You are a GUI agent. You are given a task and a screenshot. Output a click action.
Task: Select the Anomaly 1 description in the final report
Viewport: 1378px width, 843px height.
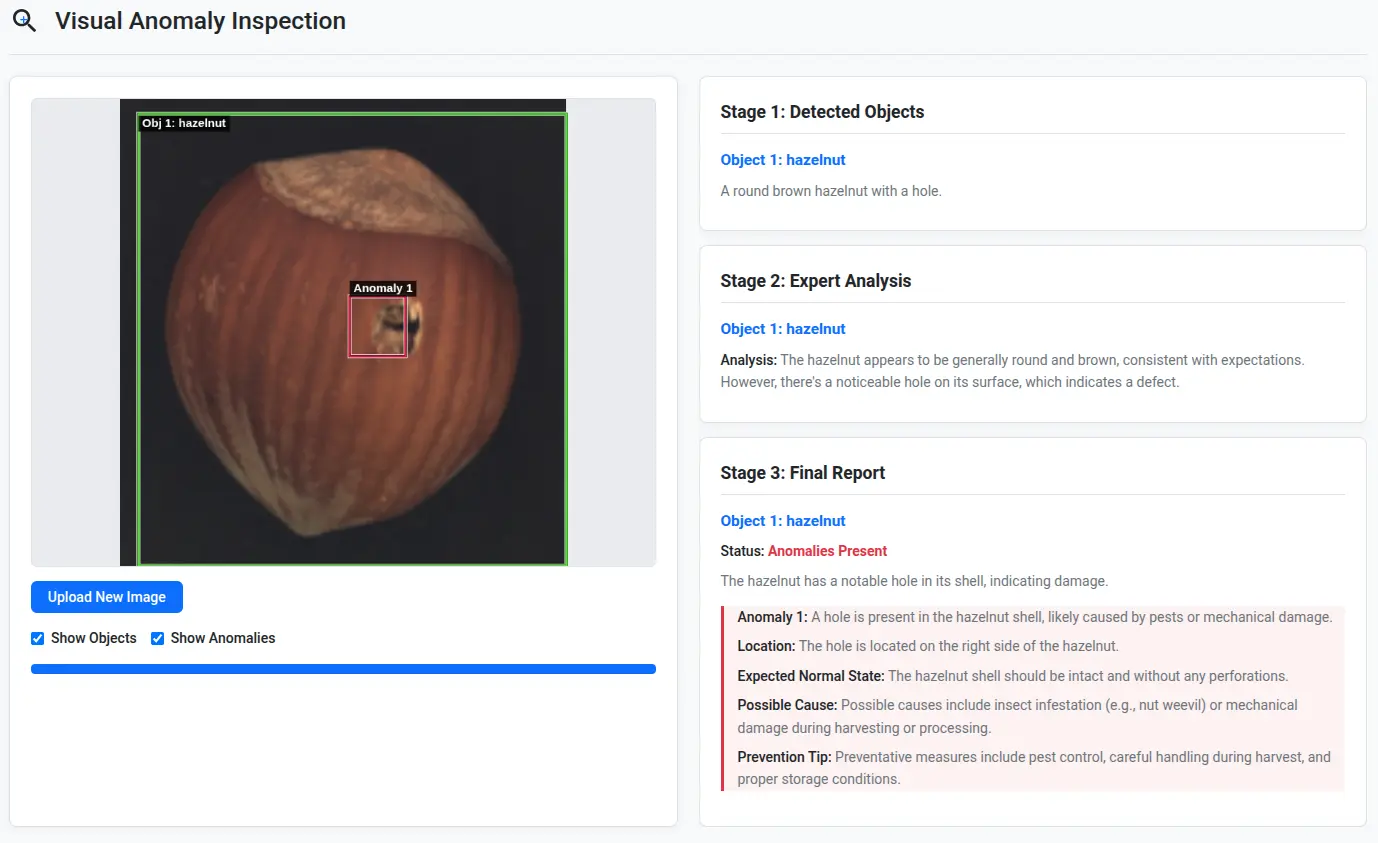1034,617
